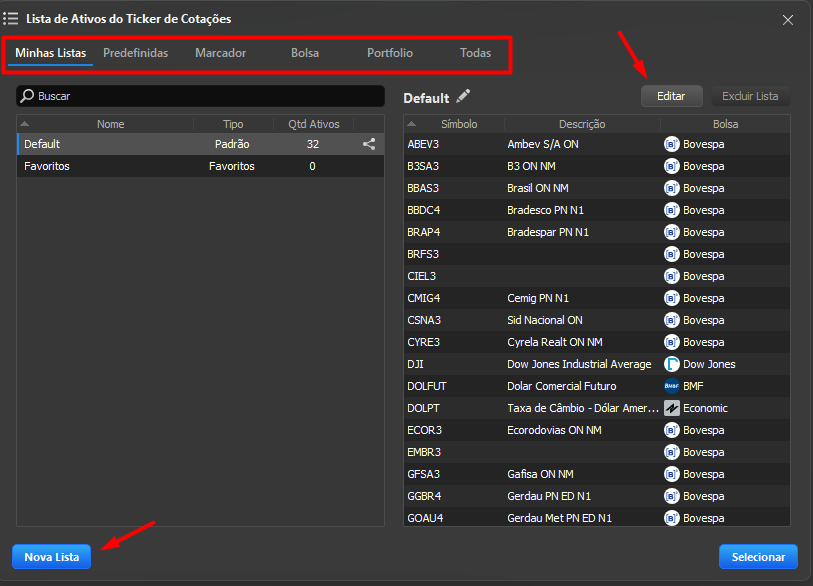The height and width of the screenshot is (586, 813).
Task: Open the Bolsa tab
Action: tap(305, 53)
